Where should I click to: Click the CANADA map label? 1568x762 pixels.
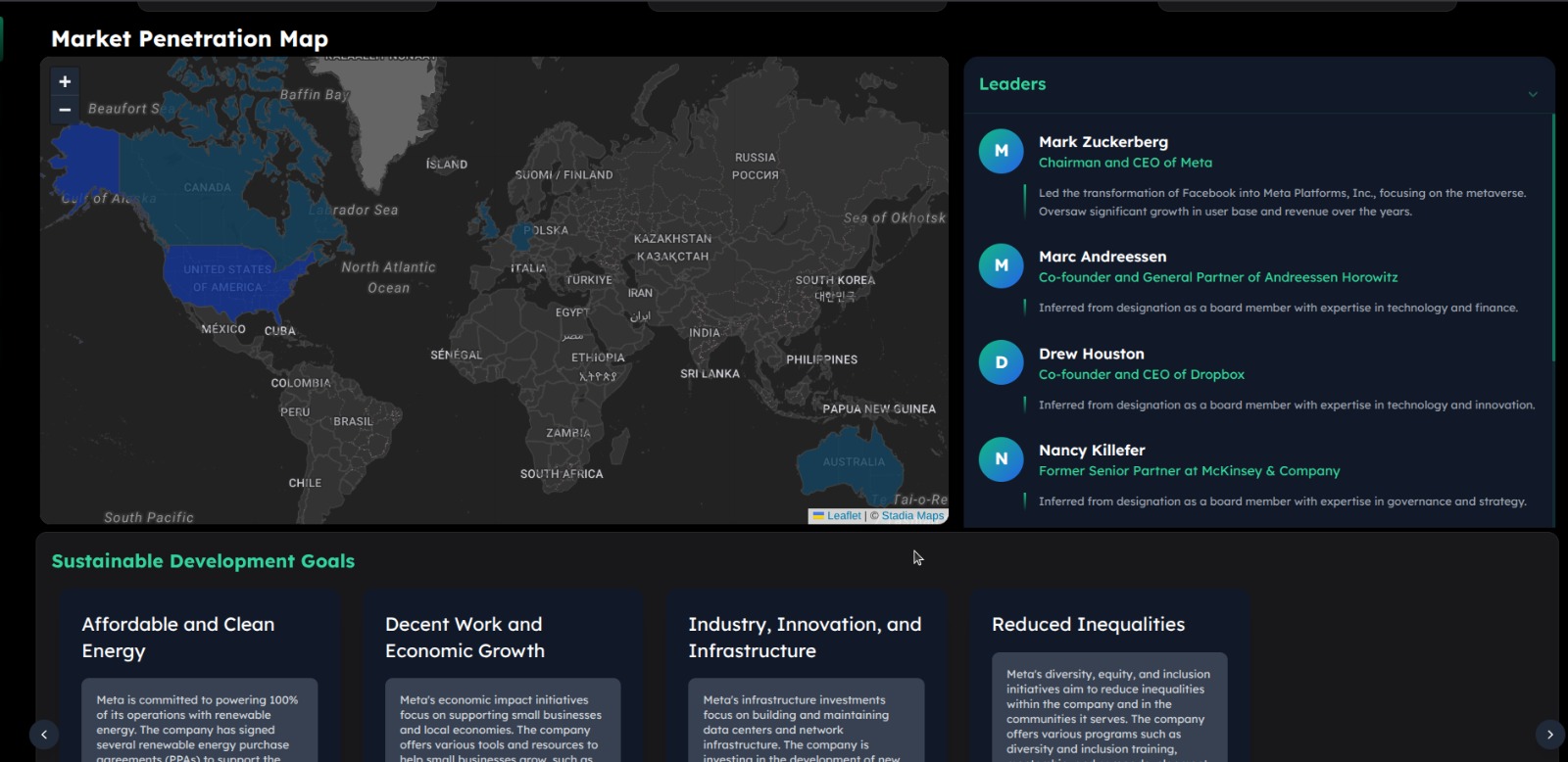click(207, 188)
